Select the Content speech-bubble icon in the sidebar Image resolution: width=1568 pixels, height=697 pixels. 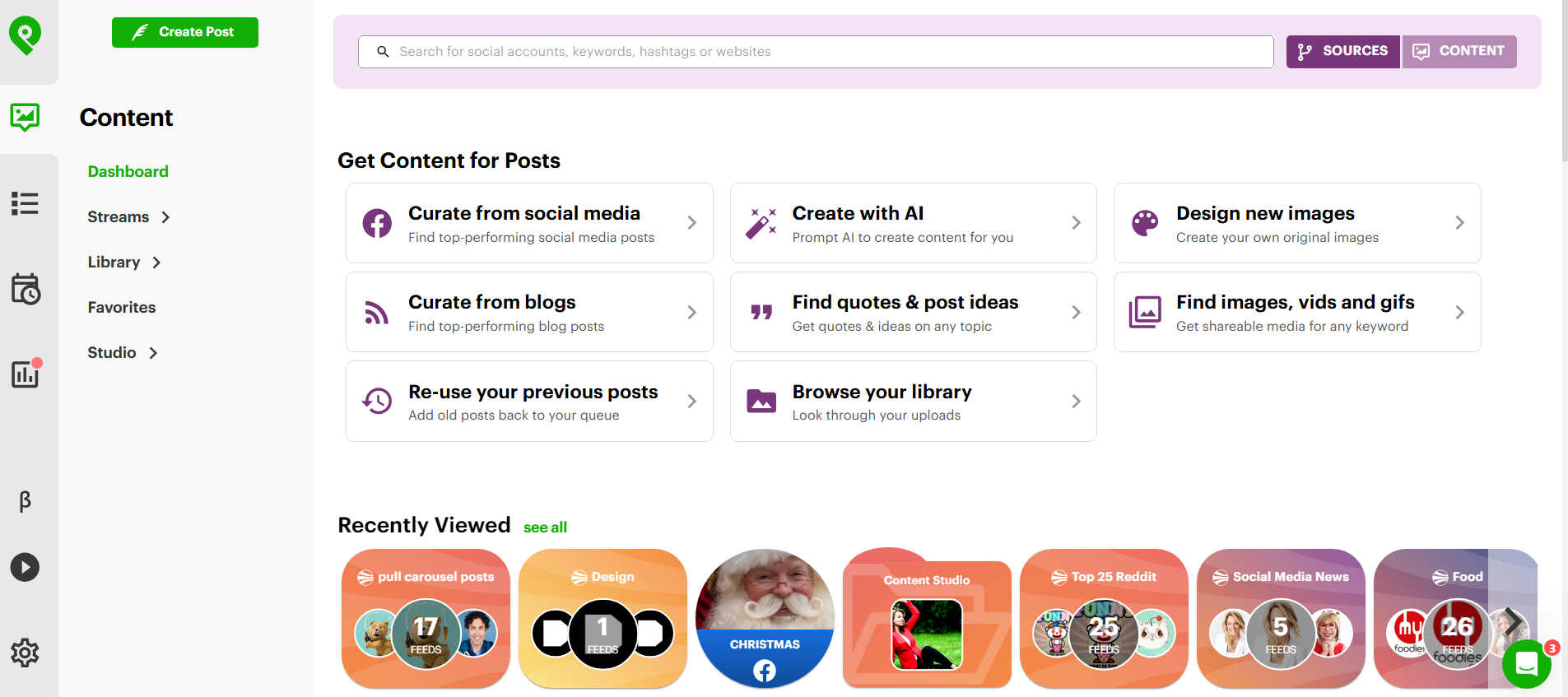[25, 117]
